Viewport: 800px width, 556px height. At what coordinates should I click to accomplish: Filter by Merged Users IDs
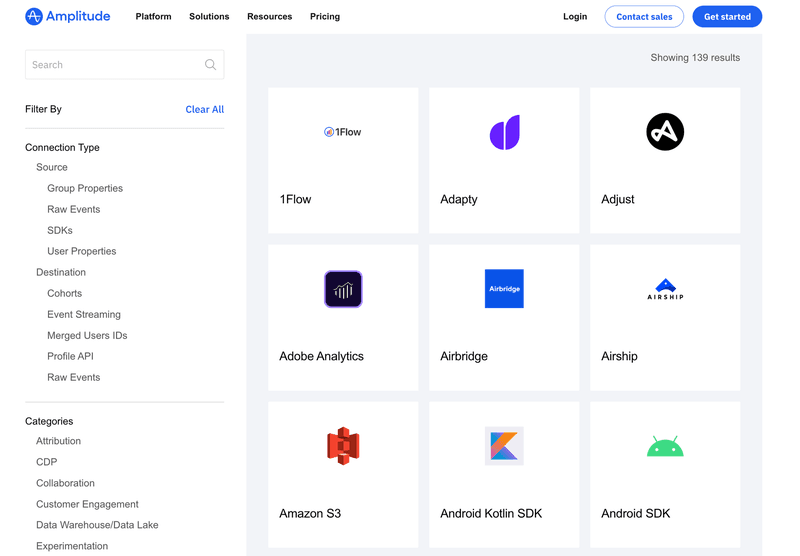click(x=87, y=335)
